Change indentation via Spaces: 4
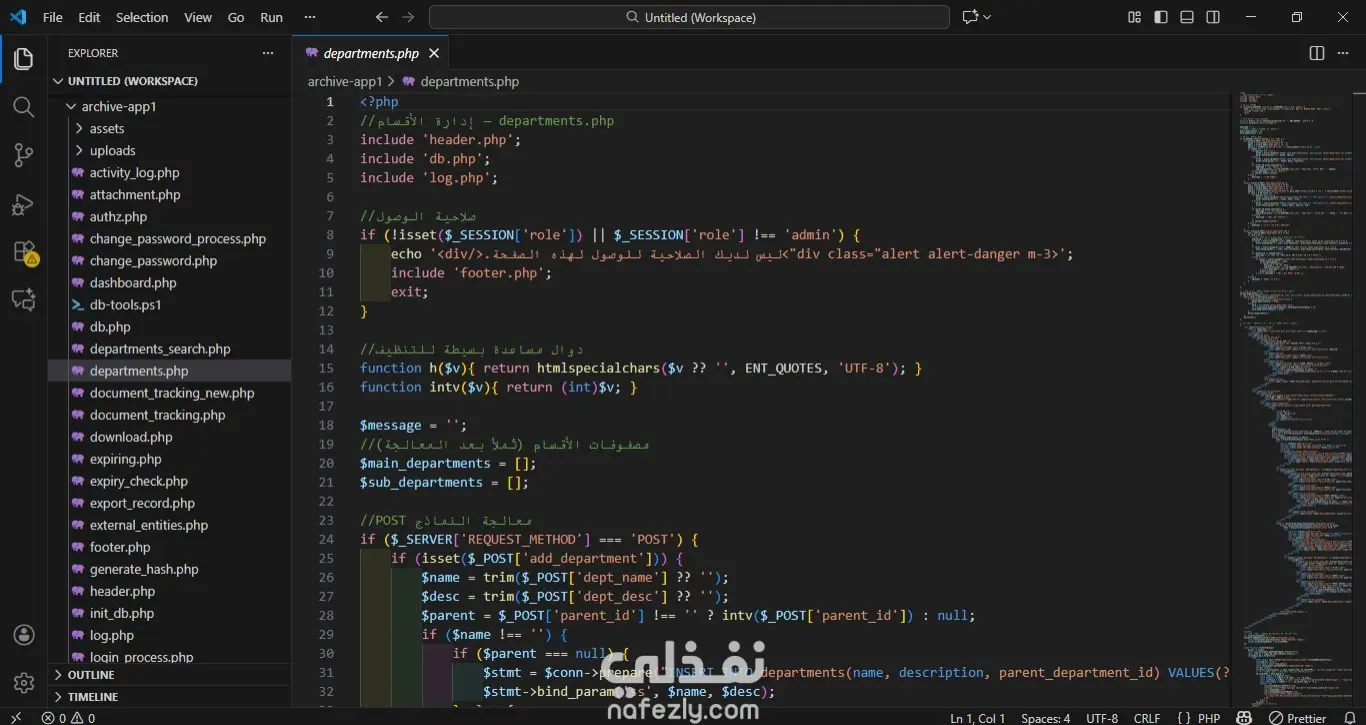Image resolution: width=1366 pixels, height=725 pixels. pos(1045,717)
